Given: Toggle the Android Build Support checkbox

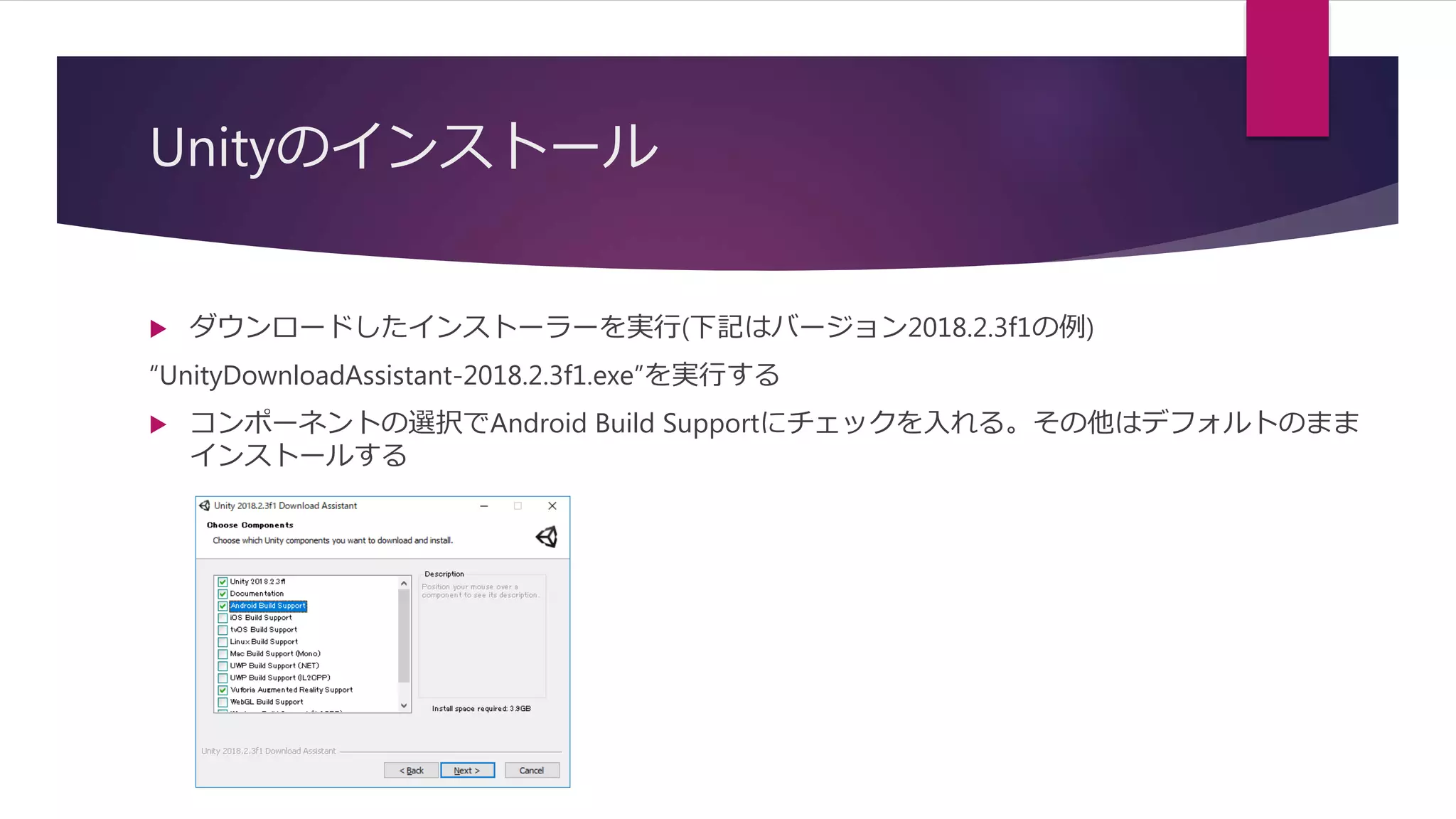Looking at the screenshot, I should coord(223,606).
